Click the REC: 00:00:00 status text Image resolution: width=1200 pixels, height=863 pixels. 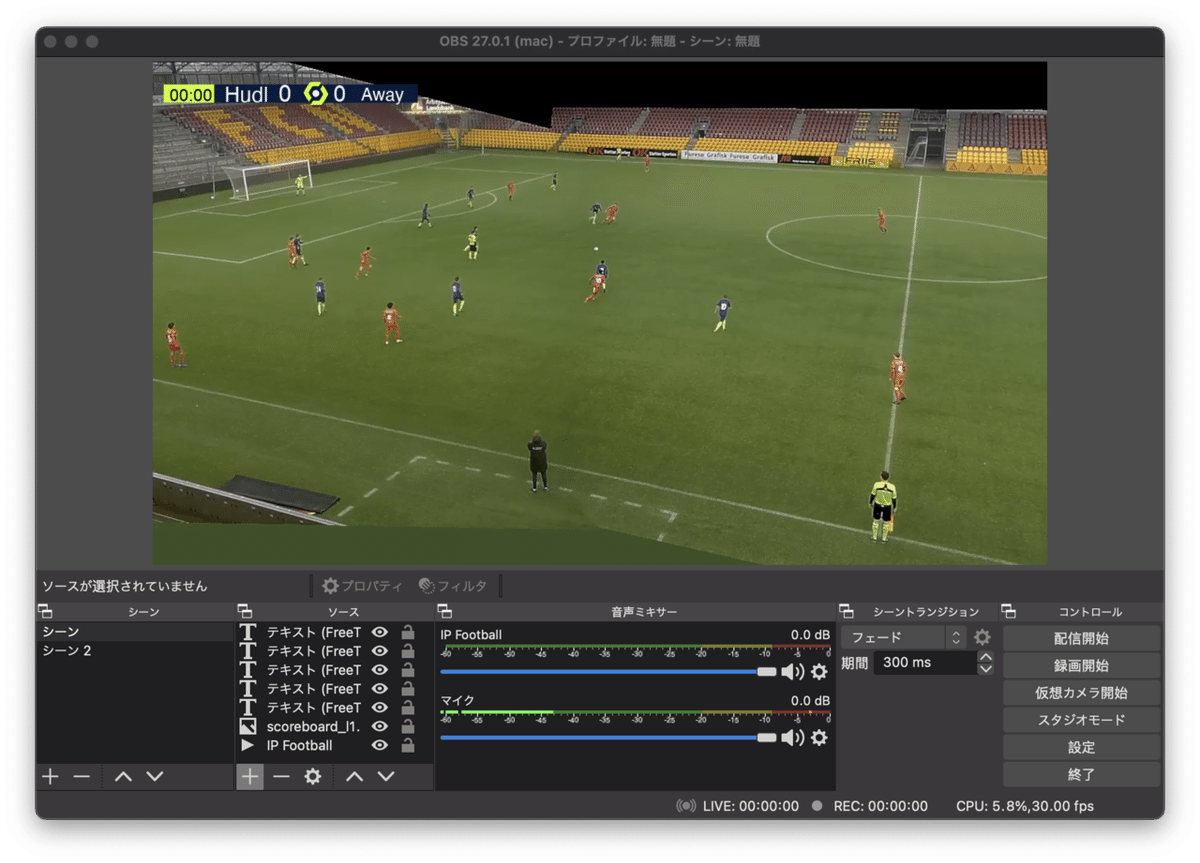pyautogui.click(x=881, y=806)
